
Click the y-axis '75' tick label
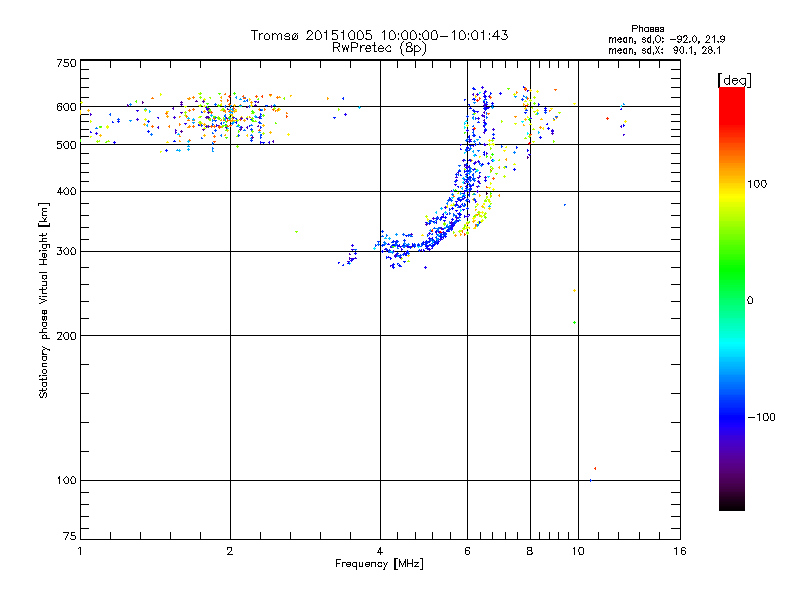tap(70, 536)
